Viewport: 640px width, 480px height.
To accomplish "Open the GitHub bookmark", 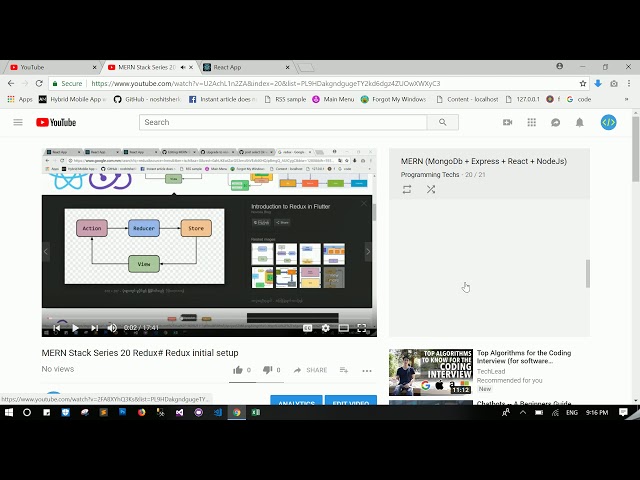I will (147, 99).
